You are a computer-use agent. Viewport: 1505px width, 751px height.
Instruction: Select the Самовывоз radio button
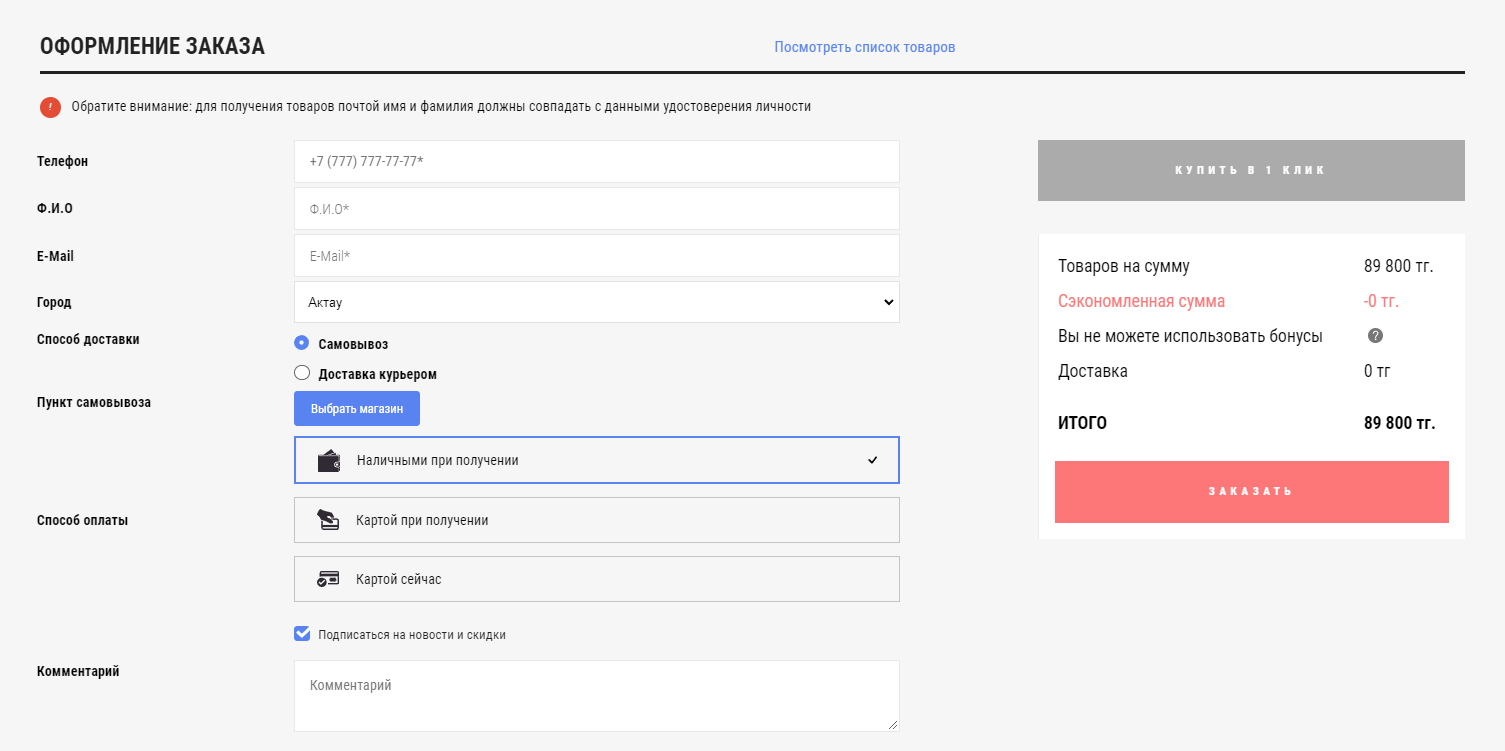(x=302, y=343)
